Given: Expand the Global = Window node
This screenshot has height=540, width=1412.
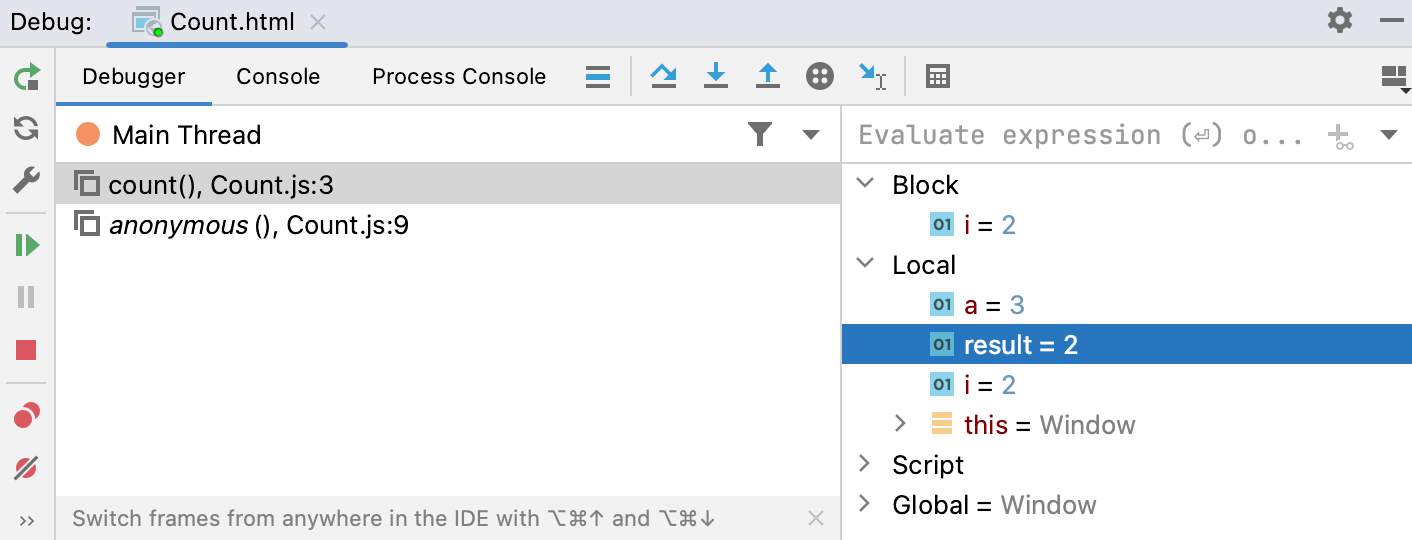Looking at the screenshot, I should pos(866,504).
